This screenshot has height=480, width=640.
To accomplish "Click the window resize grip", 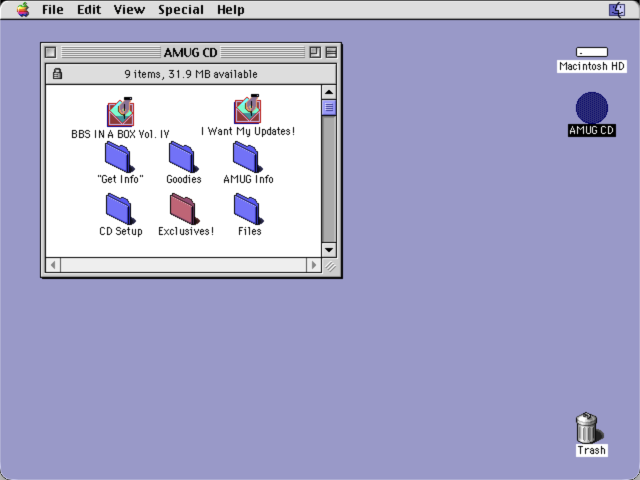I will (329, 265).
